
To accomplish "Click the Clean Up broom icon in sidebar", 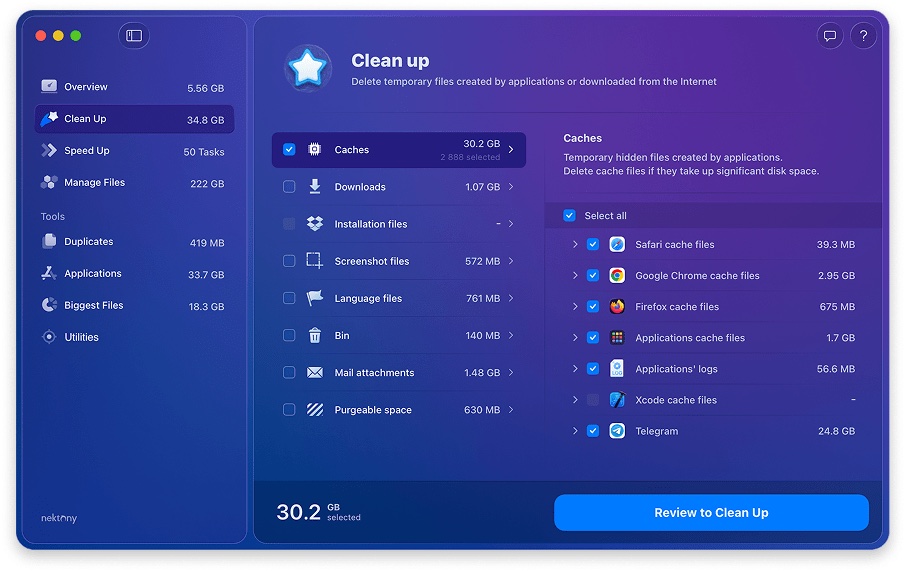I will click(x=49, y=118).
